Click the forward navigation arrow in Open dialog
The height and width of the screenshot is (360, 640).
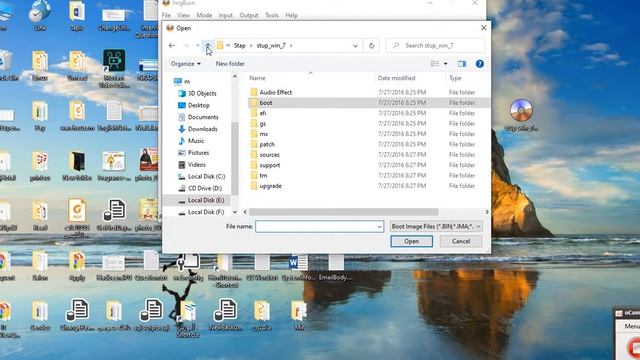click(186, 45)
